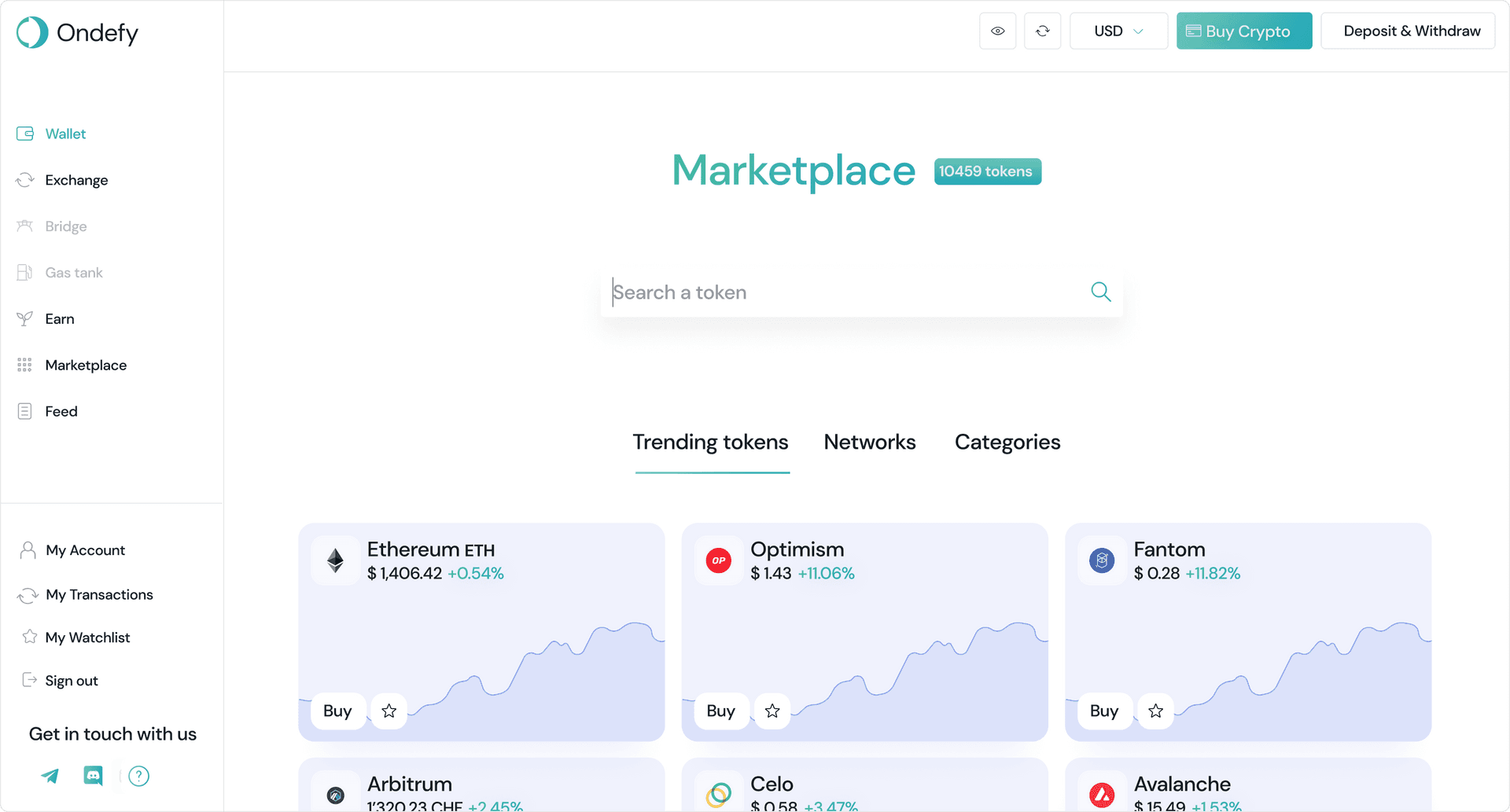Viewport: 1510px width, 812px height.
Task: Buy Ethereum from its card
Action: click(x=337, y=711)
